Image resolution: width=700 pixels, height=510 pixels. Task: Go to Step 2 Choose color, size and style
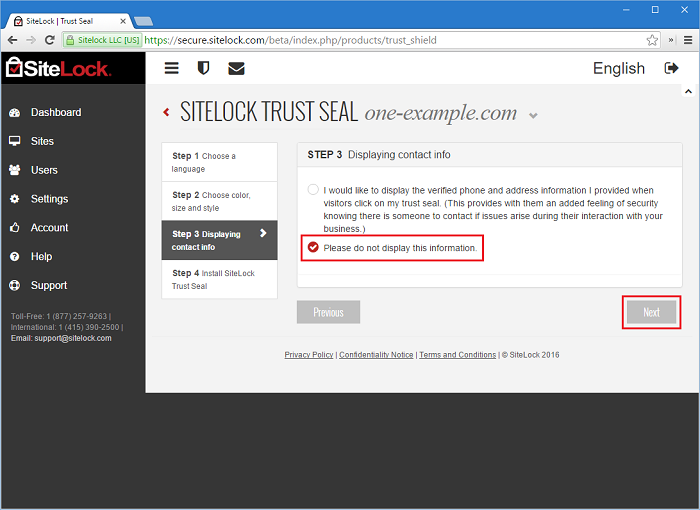pyautogui.click(x=219, y=201)
